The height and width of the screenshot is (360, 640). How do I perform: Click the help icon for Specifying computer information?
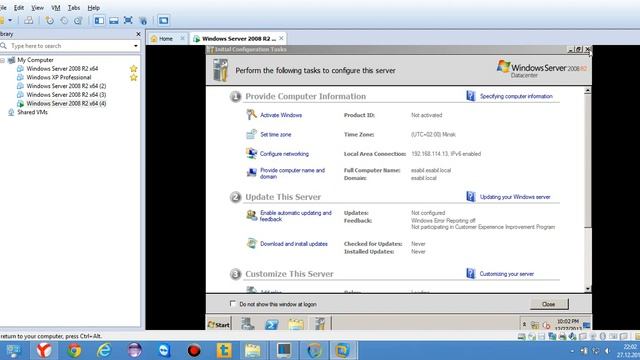tap(471, 96)
